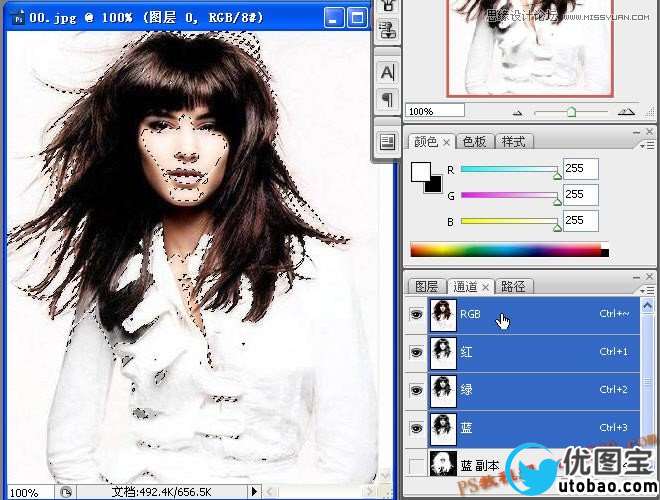Click the Ctrl+1 shortcut text on 红 row

click(613, 352)
